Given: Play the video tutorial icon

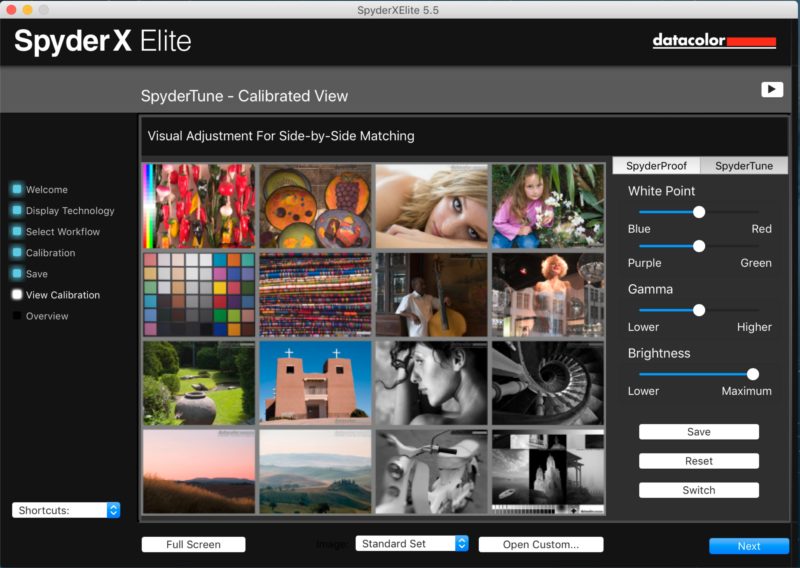Looking at the screenshot, I should [x=772, y=89].
